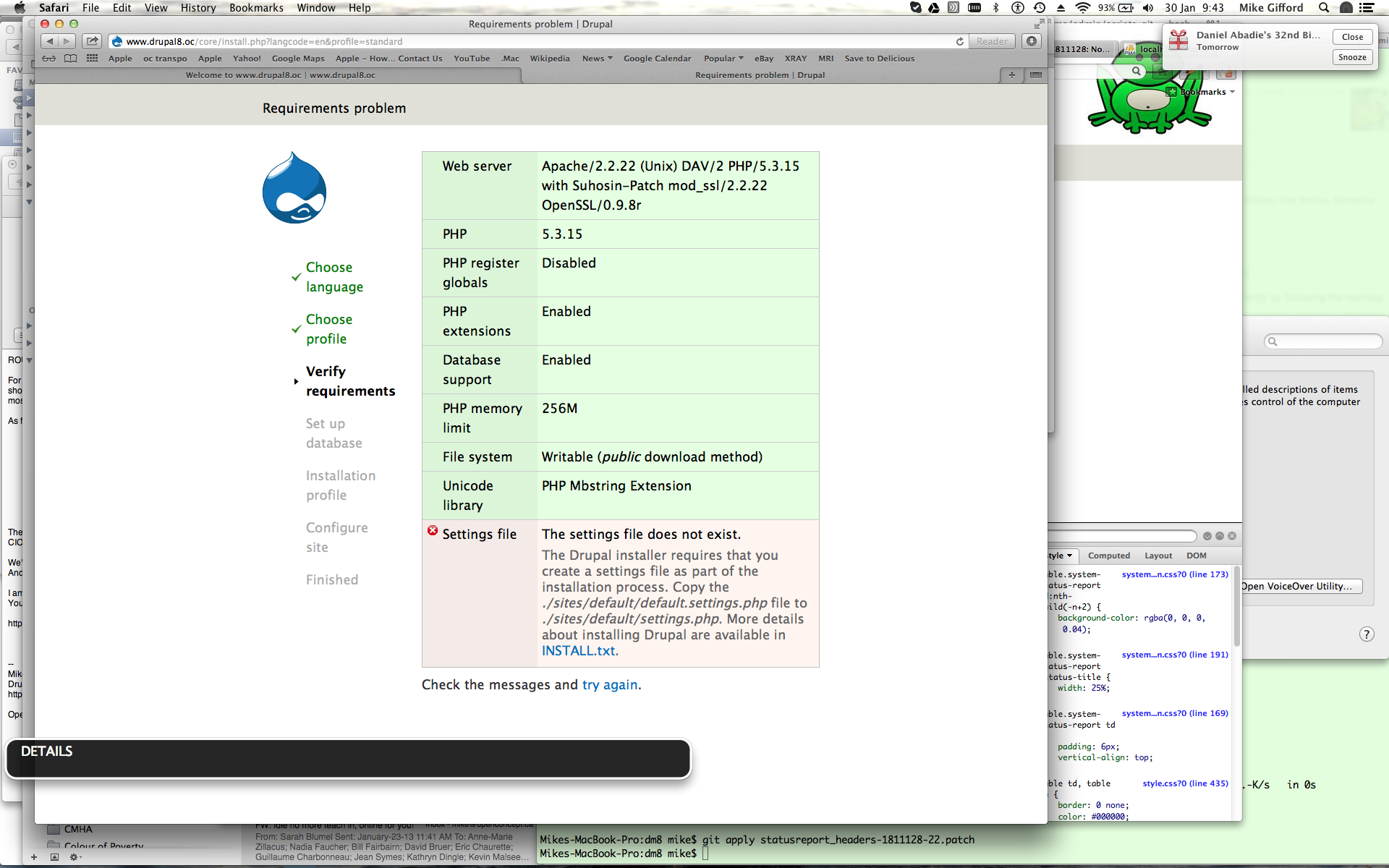The height and width of the screenshot is (868, 1389).
Task: Click Safari's Back navigation arrow
Action: [49, 41]
